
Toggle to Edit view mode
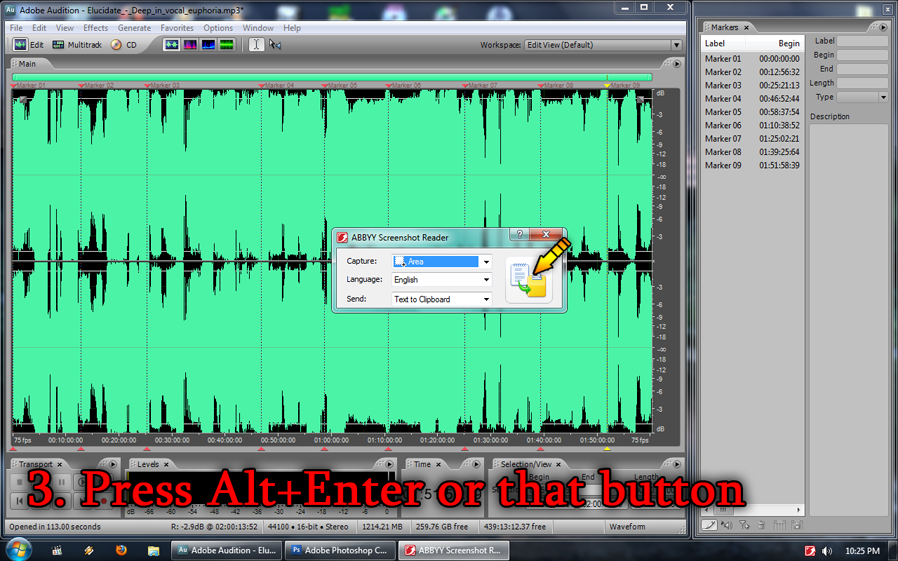[x=29, y=45]
